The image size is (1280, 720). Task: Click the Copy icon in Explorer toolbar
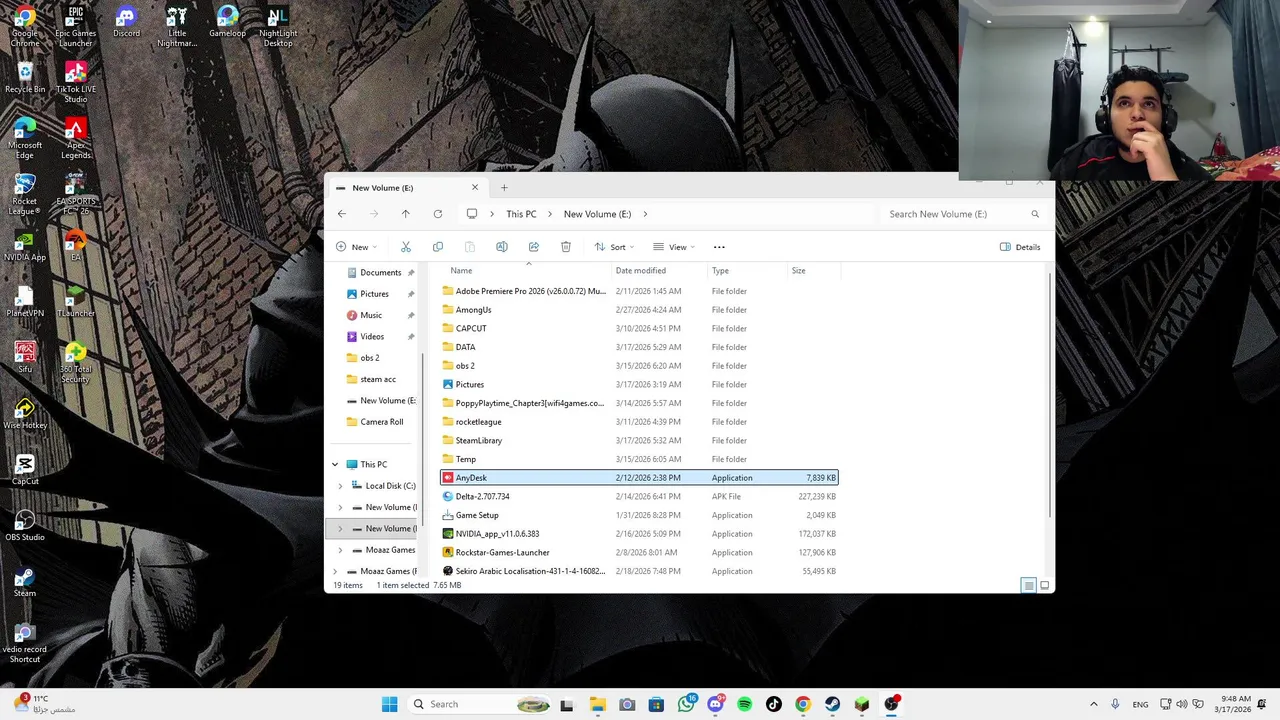438,247
